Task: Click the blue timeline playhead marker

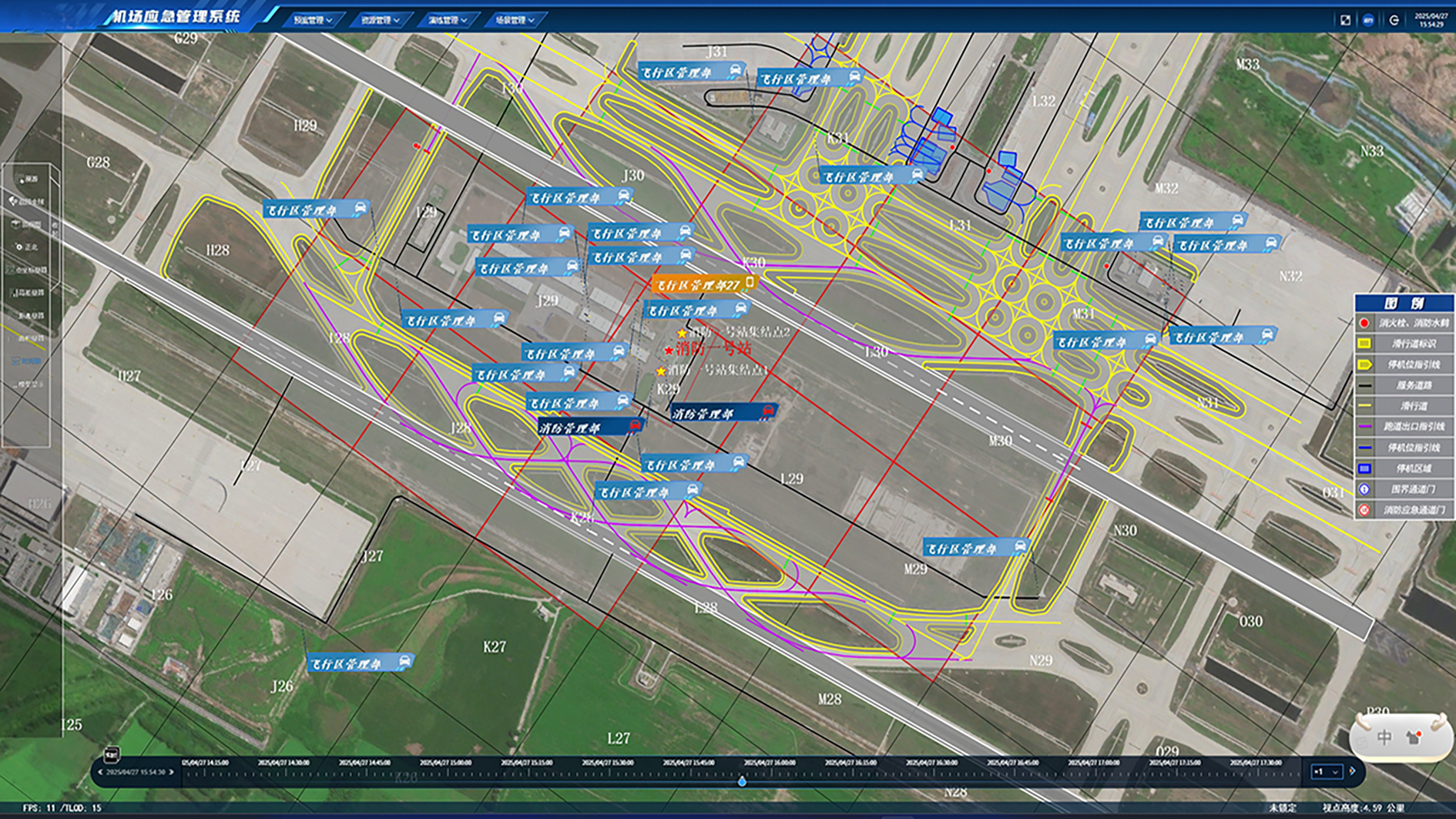Action: click(742, 781)
